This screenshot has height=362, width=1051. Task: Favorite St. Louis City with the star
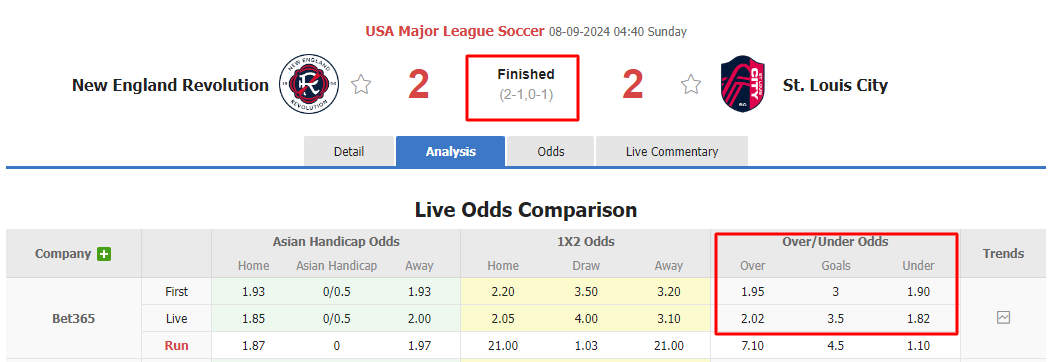(x=690, y=84)
